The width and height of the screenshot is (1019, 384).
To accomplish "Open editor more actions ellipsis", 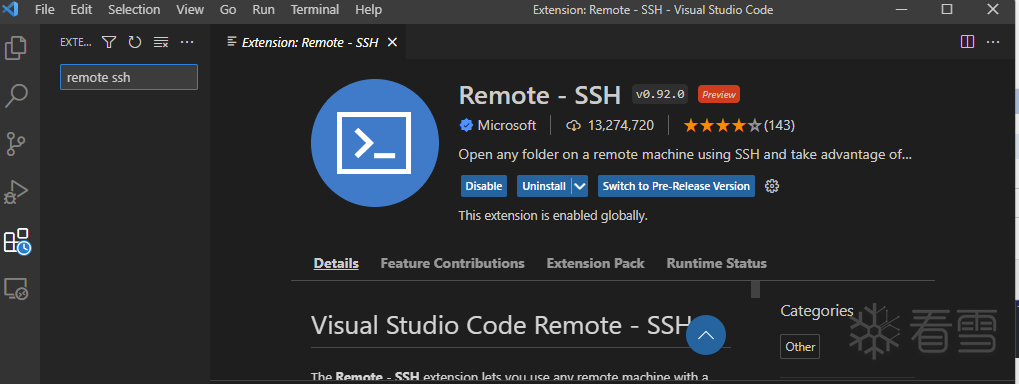I will click(x=992, y=42).
